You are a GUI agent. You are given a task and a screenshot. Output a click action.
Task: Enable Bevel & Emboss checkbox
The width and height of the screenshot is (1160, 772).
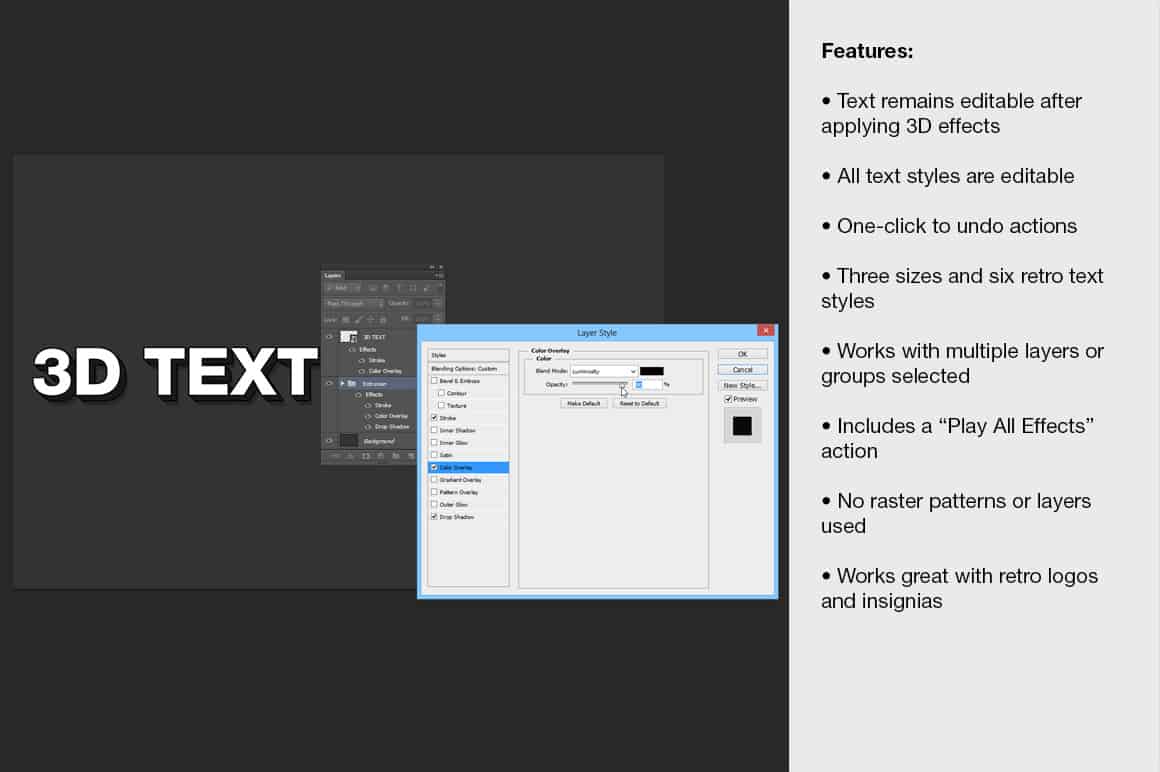(x=434, y=381)
